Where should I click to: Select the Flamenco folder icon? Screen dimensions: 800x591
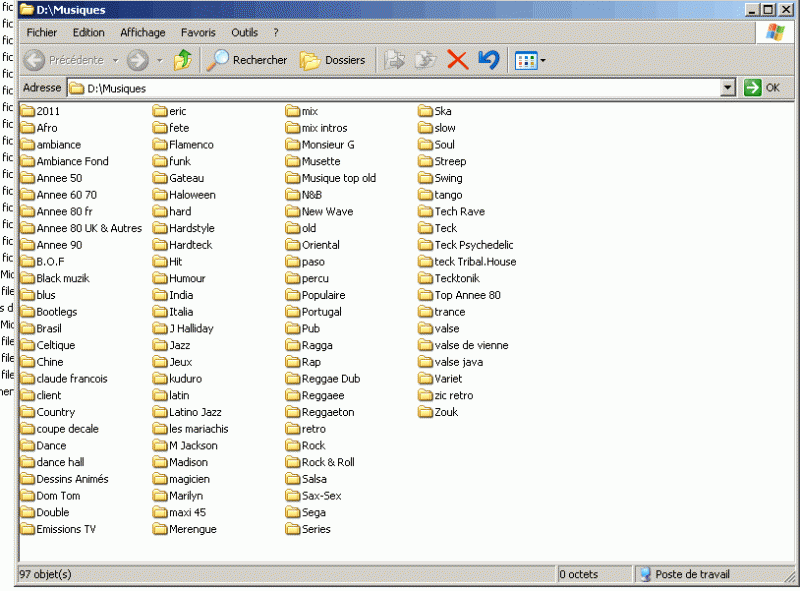coord(160,144)
